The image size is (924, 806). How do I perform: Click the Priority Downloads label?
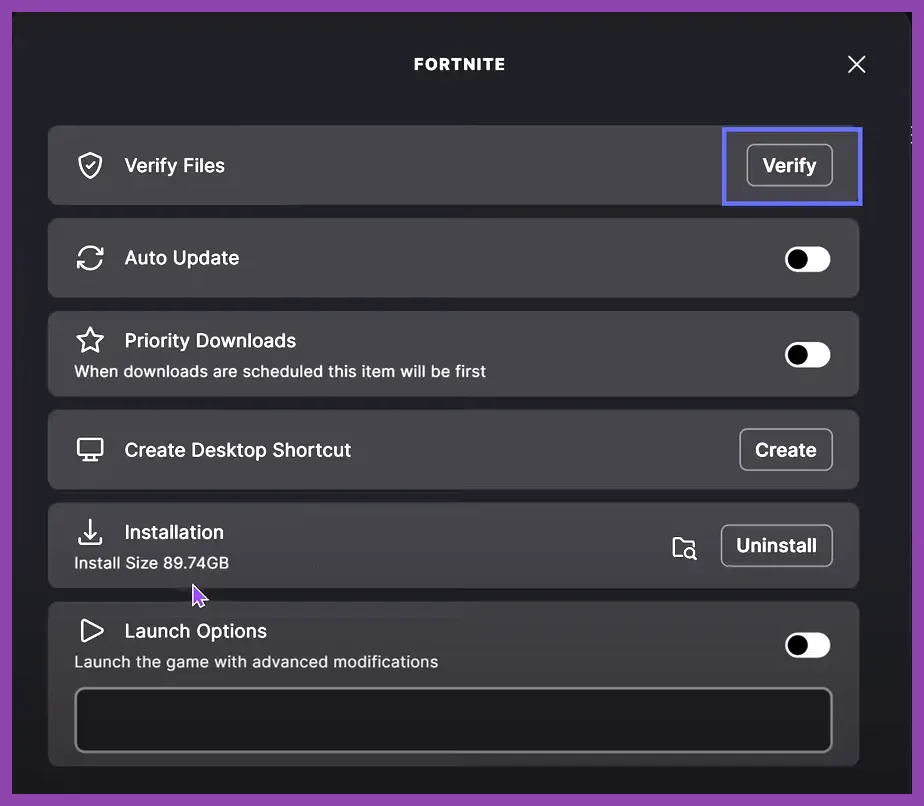210,341
